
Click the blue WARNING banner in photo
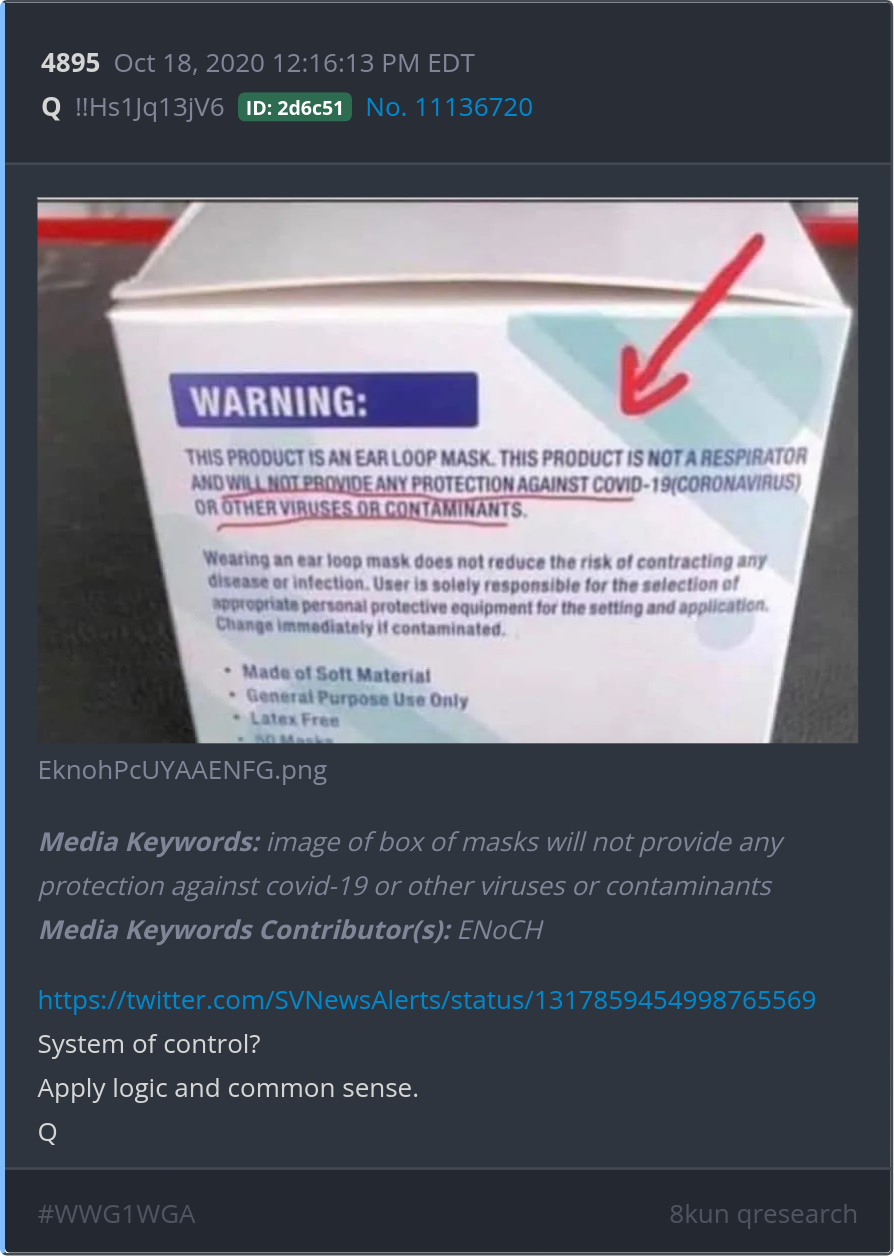(x=323, y=400)
